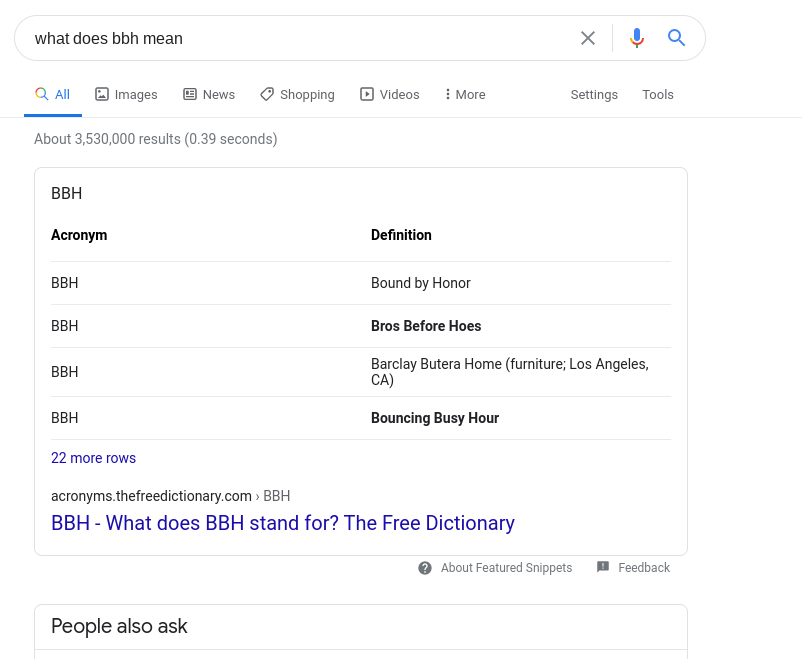Screen dimensions: 802x659
Task: Open the All results tab
Action: [53, 95]
